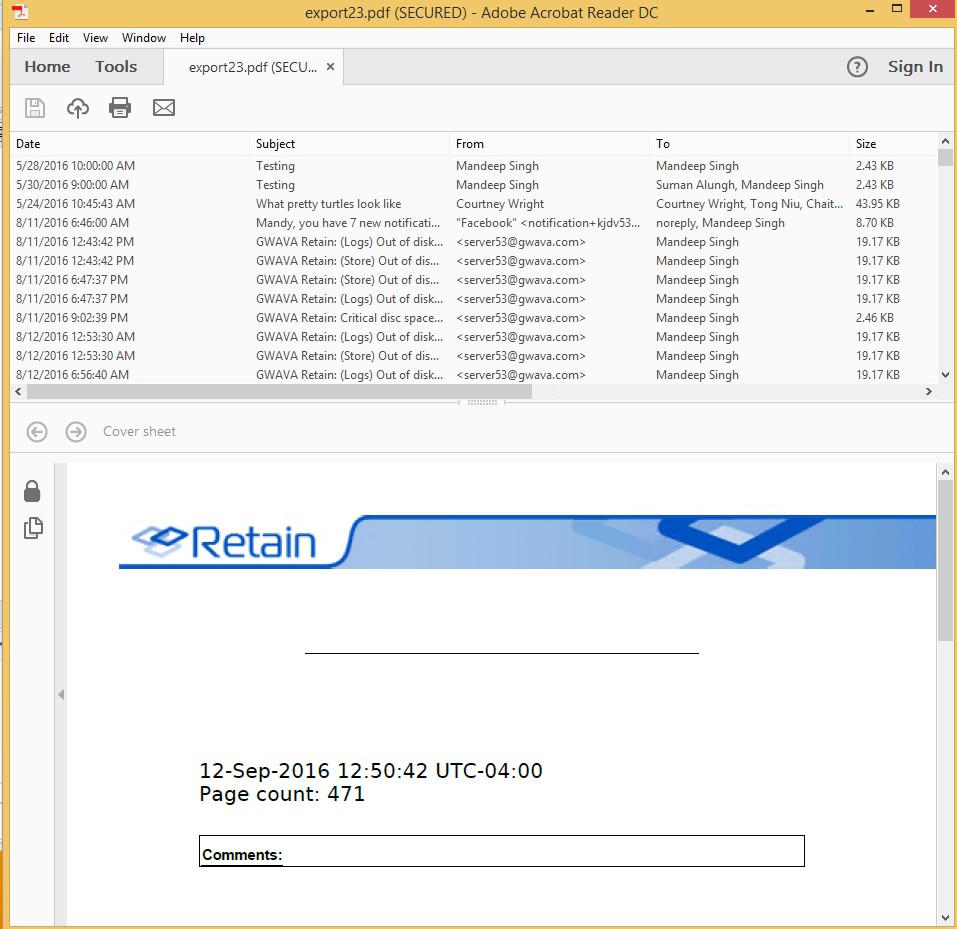Select 8/12/2016 12:53:30 AM (Store) email
957x929 pixels.
pos(474,355)
